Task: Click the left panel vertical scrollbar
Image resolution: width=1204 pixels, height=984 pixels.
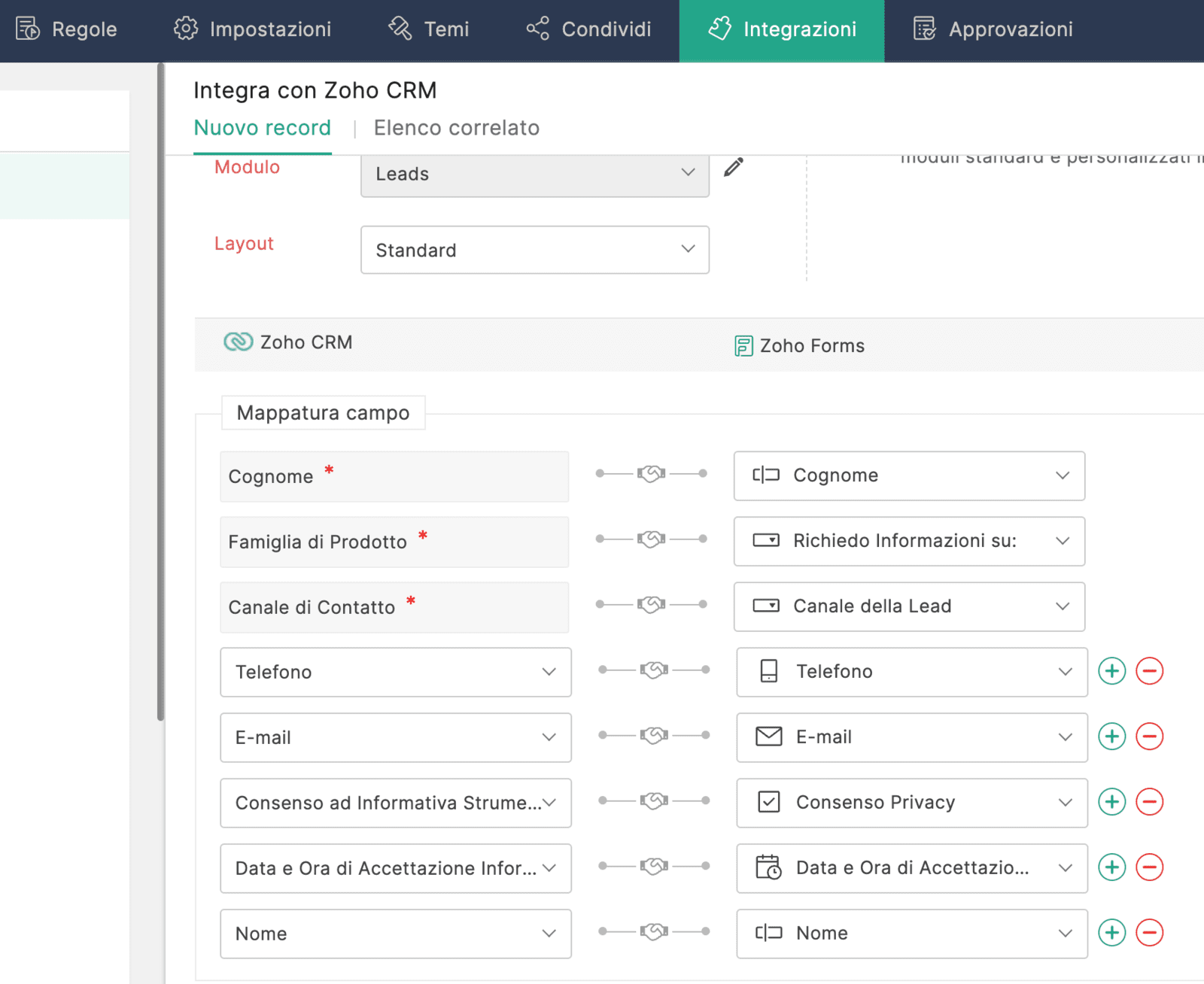Action: click(160, 391)
